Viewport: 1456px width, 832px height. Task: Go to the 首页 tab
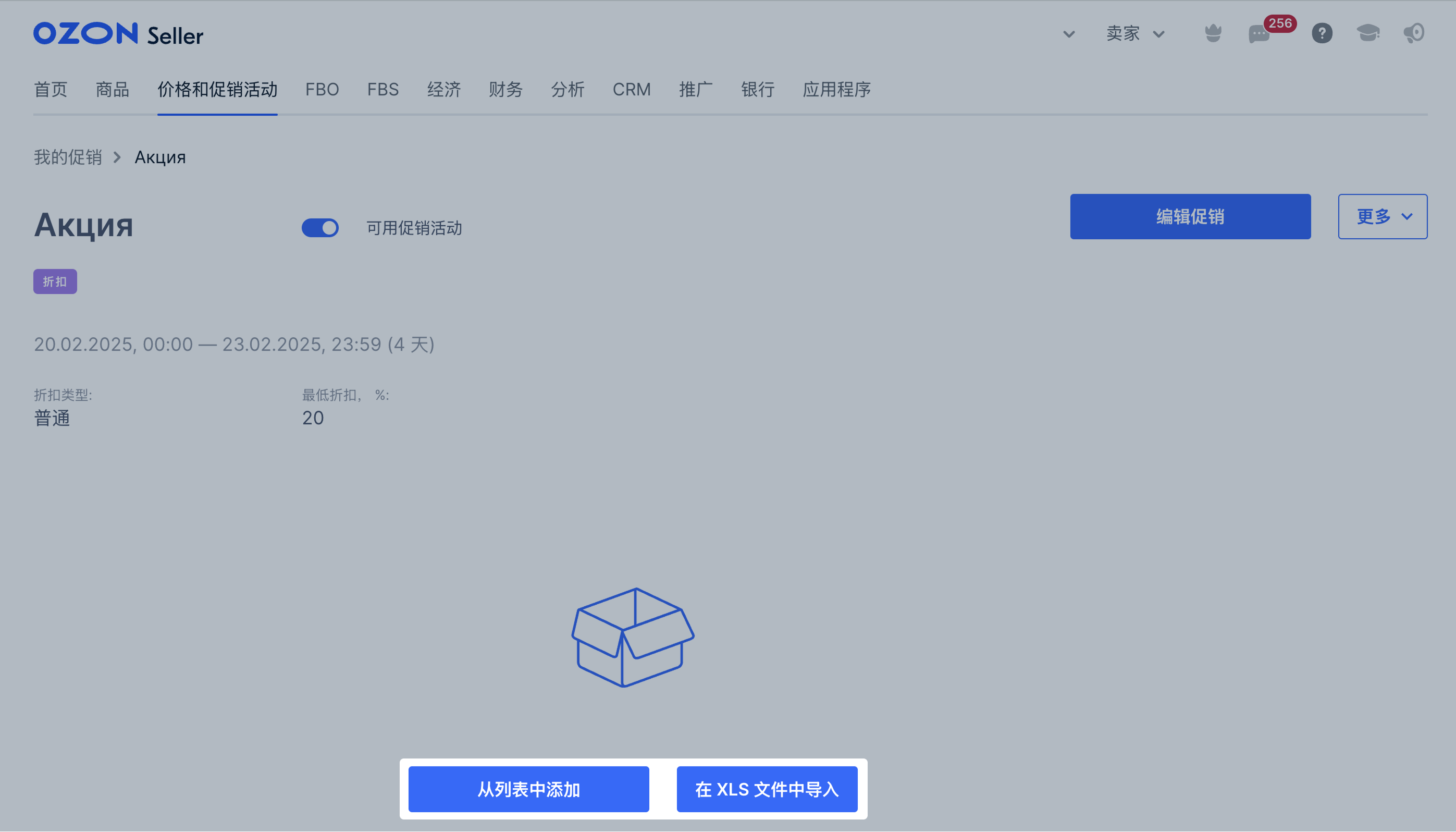click(51, 89)
